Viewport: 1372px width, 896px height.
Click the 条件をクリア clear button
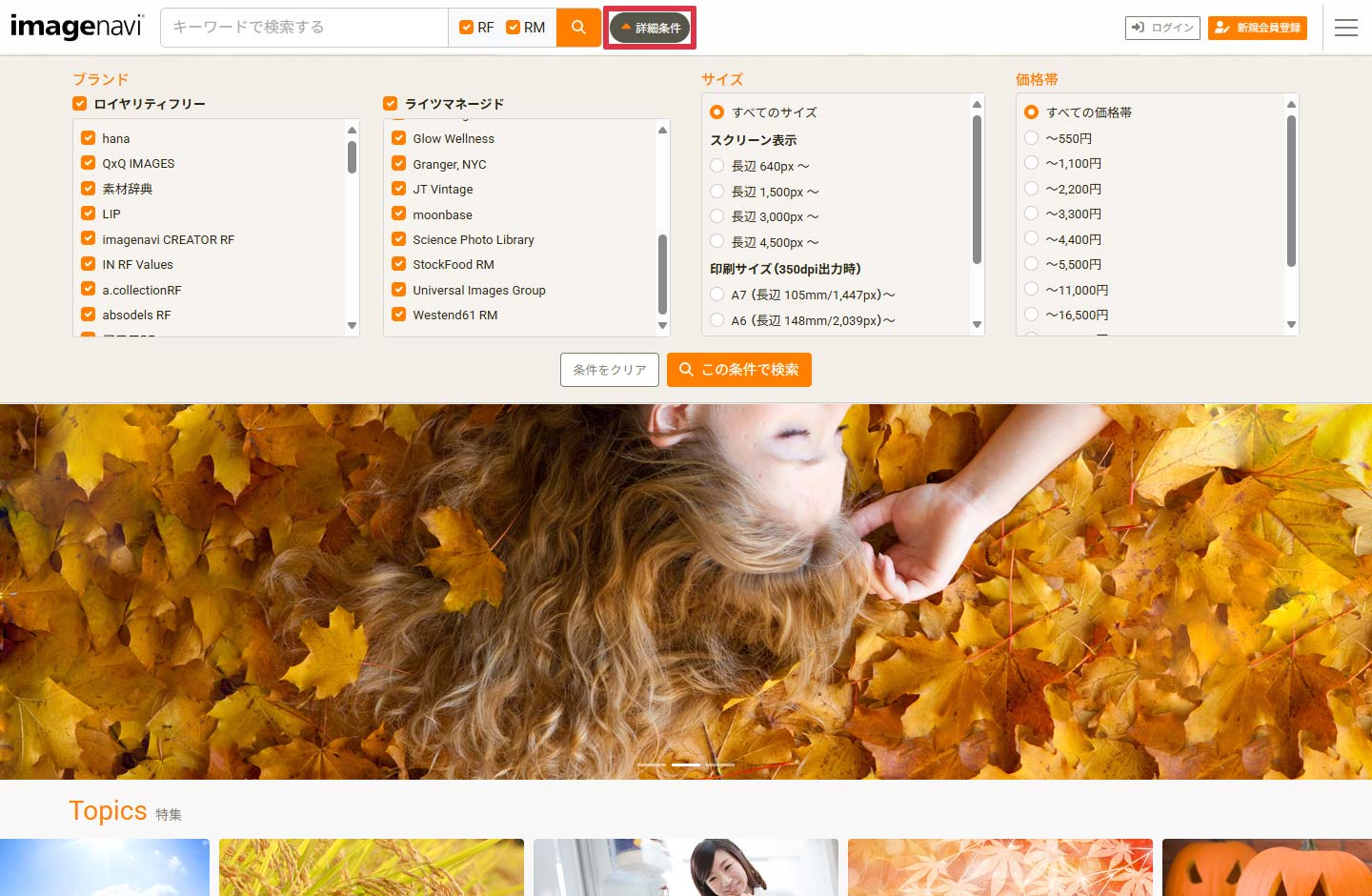coord(610,370)
